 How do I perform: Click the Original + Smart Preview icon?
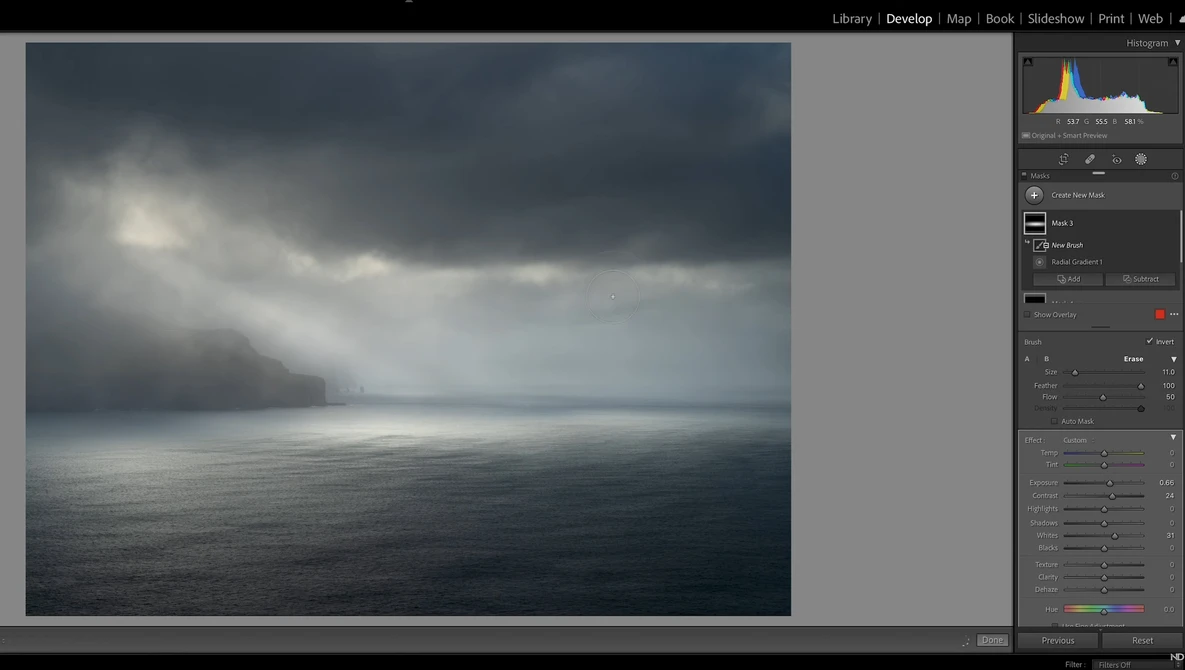1026,136
